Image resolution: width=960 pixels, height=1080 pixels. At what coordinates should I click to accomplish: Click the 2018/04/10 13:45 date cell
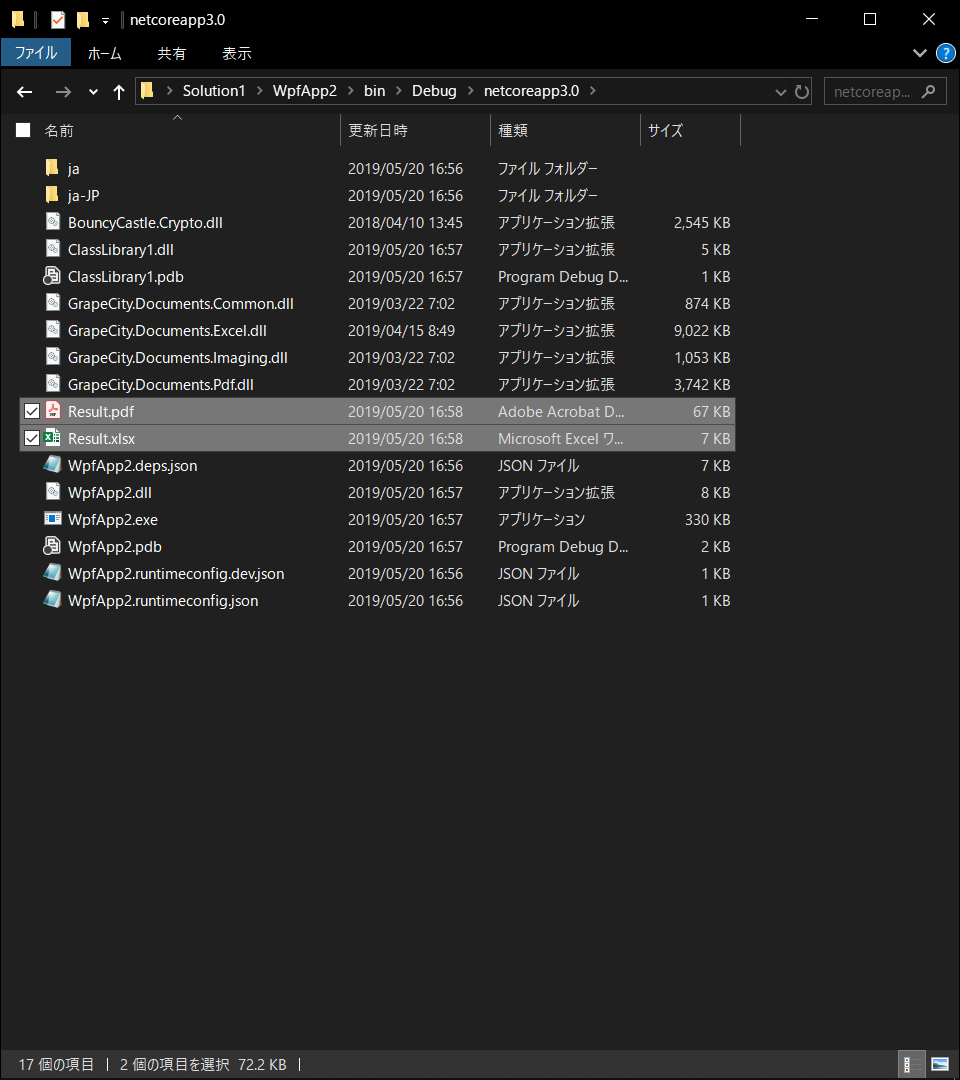pyautogui.click(x=406, y=222)
